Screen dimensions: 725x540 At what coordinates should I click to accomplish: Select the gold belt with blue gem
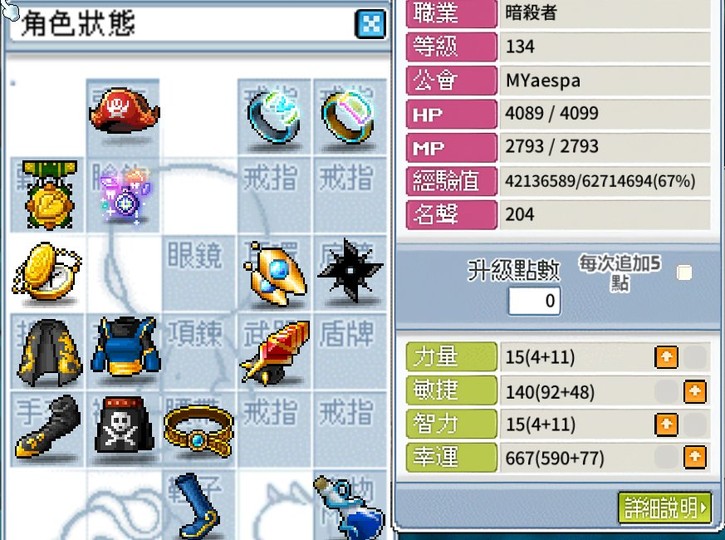click(198, 431)
